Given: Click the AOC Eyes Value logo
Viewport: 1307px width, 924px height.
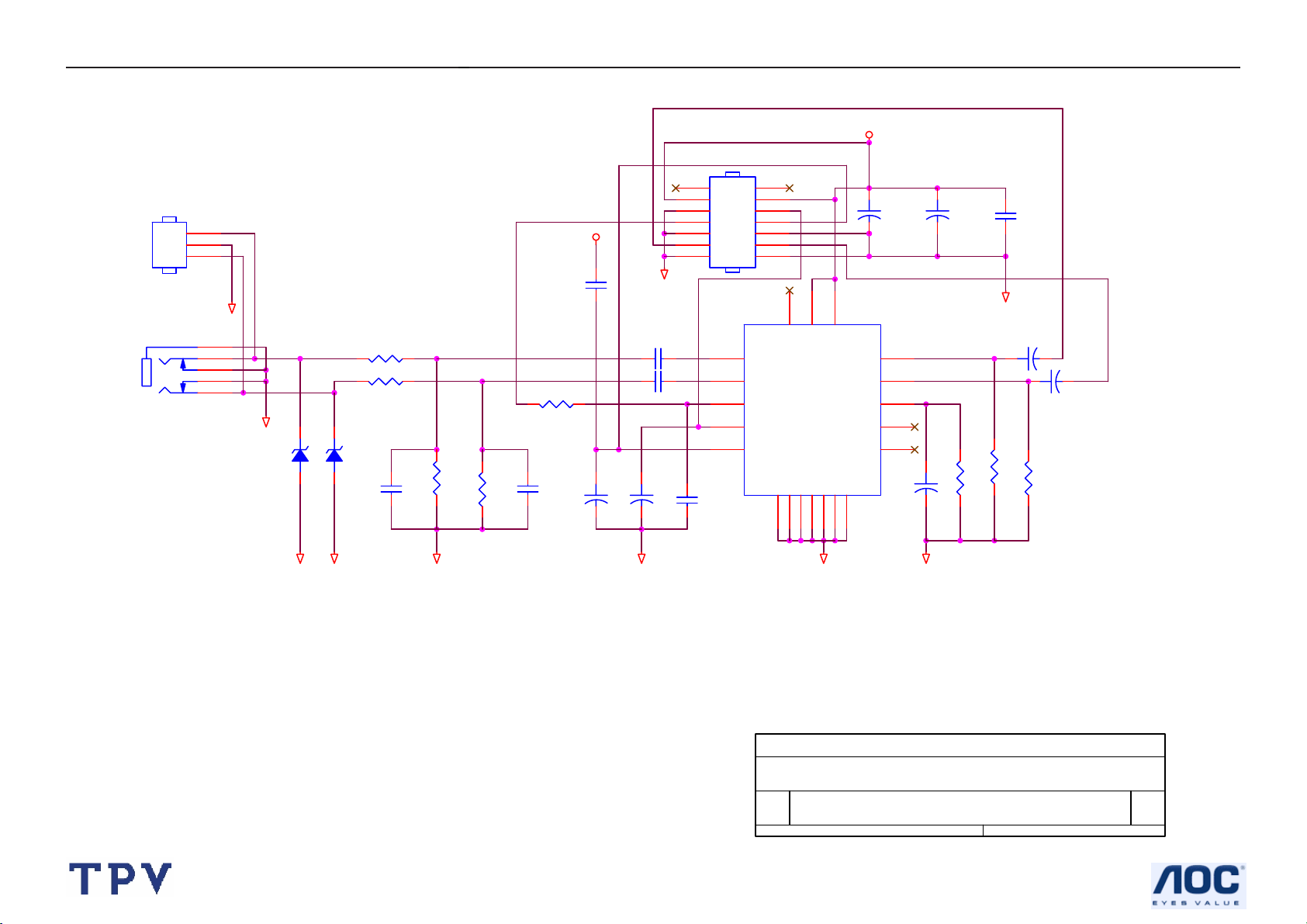Looking at the screenshot, I should (x=1198, y=885).
